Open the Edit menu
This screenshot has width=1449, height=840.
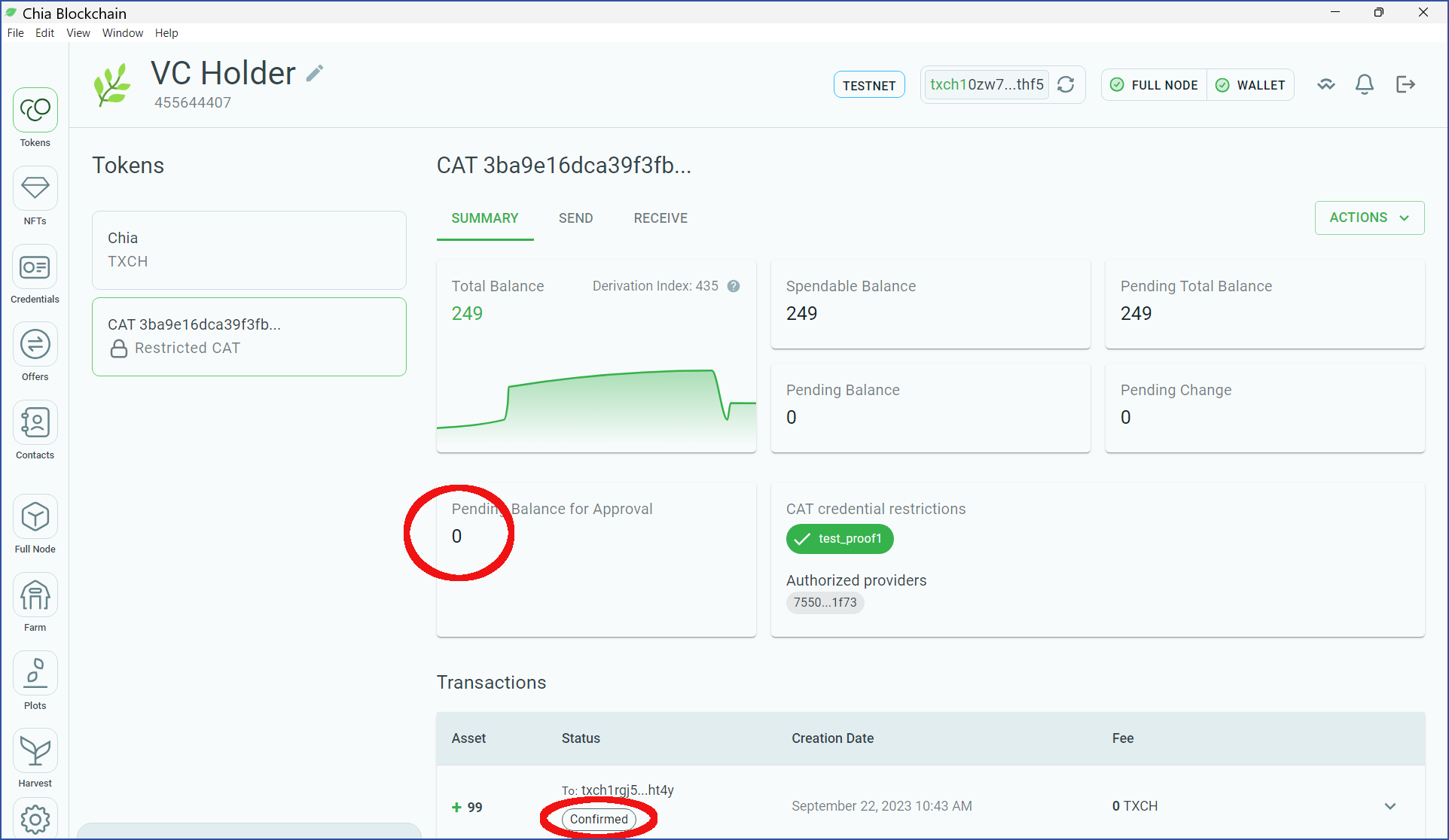point(44,33)
